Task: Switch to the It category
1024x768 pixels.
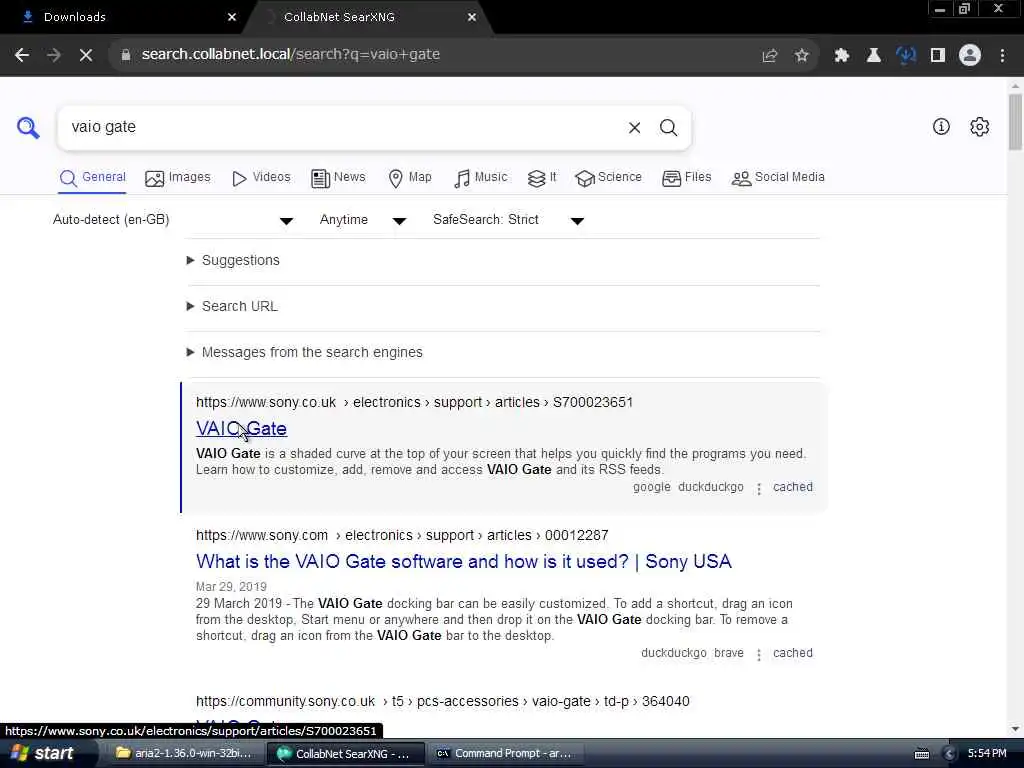Action: [542, 178]
